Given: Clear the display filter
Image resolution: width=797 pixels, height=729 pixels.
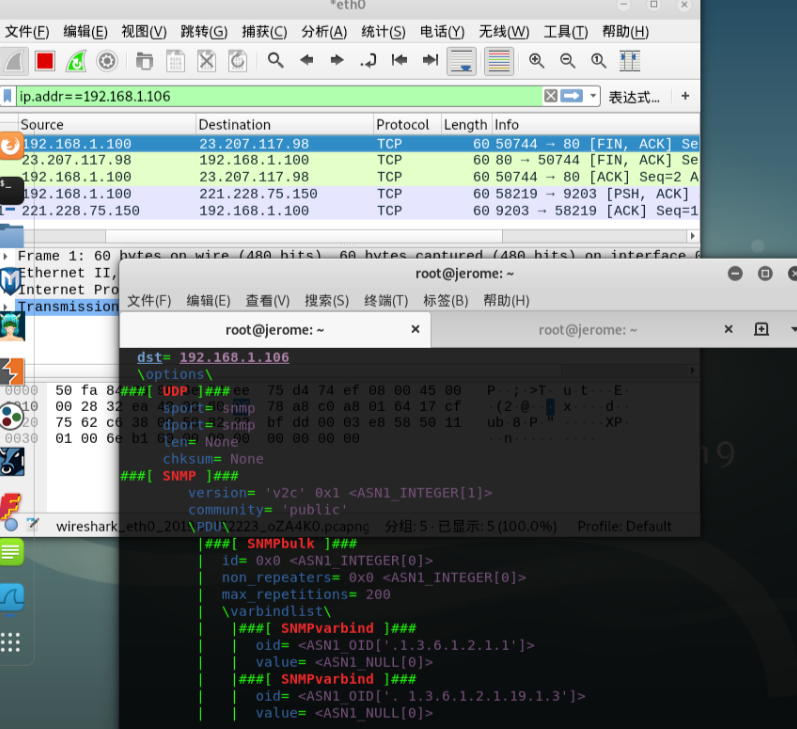Looking at the screenshot, I should (550, 96).
